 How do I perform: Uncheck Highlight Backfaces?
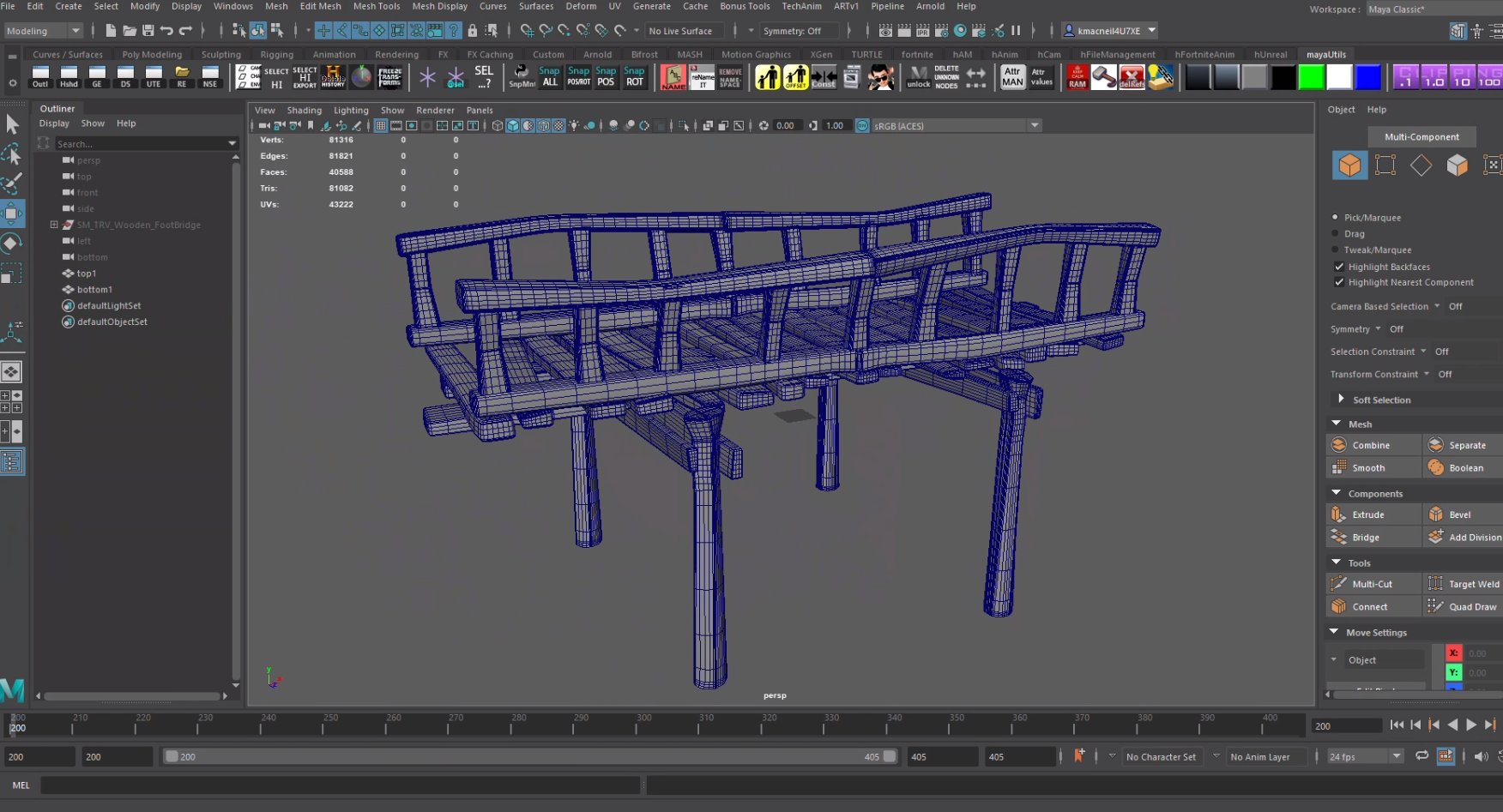1340,267
